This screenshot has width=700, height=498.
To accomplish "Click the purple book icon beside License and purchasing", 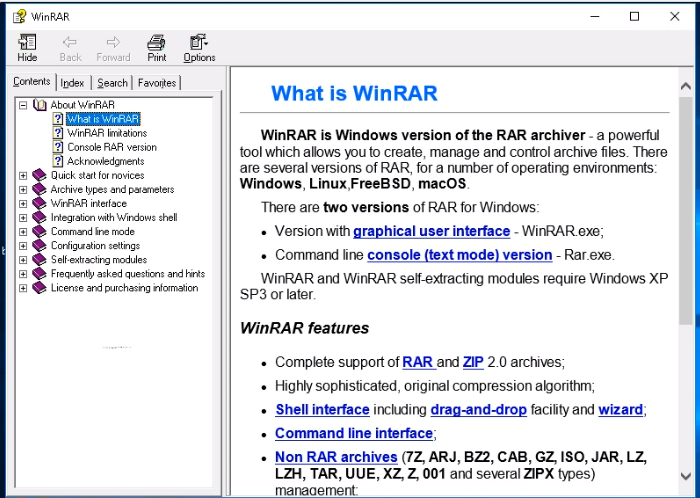I will (x=39, y=288).
